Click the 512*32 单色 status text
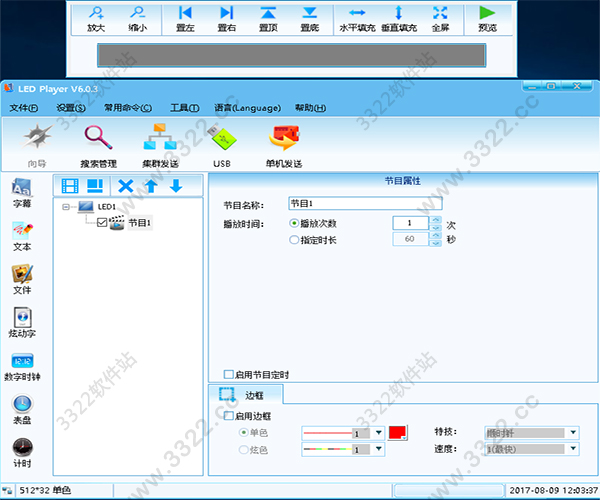The image size is (600, 500). [45, 490]
